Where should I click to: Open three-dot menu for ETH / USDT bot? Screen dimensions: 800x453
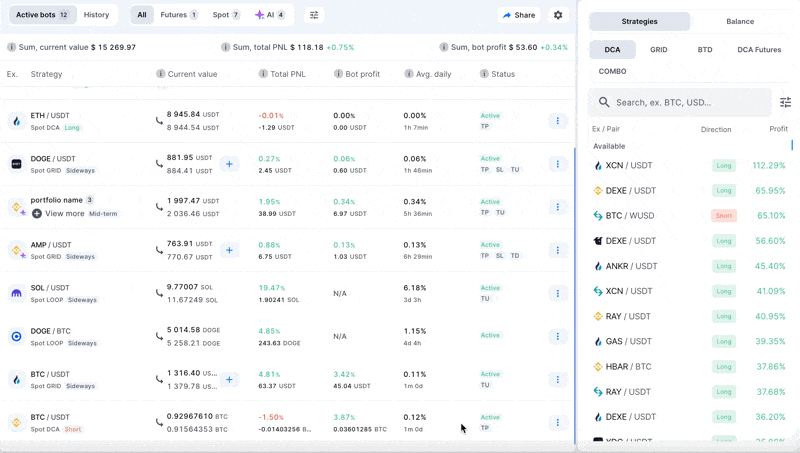[x=558, y=121]
